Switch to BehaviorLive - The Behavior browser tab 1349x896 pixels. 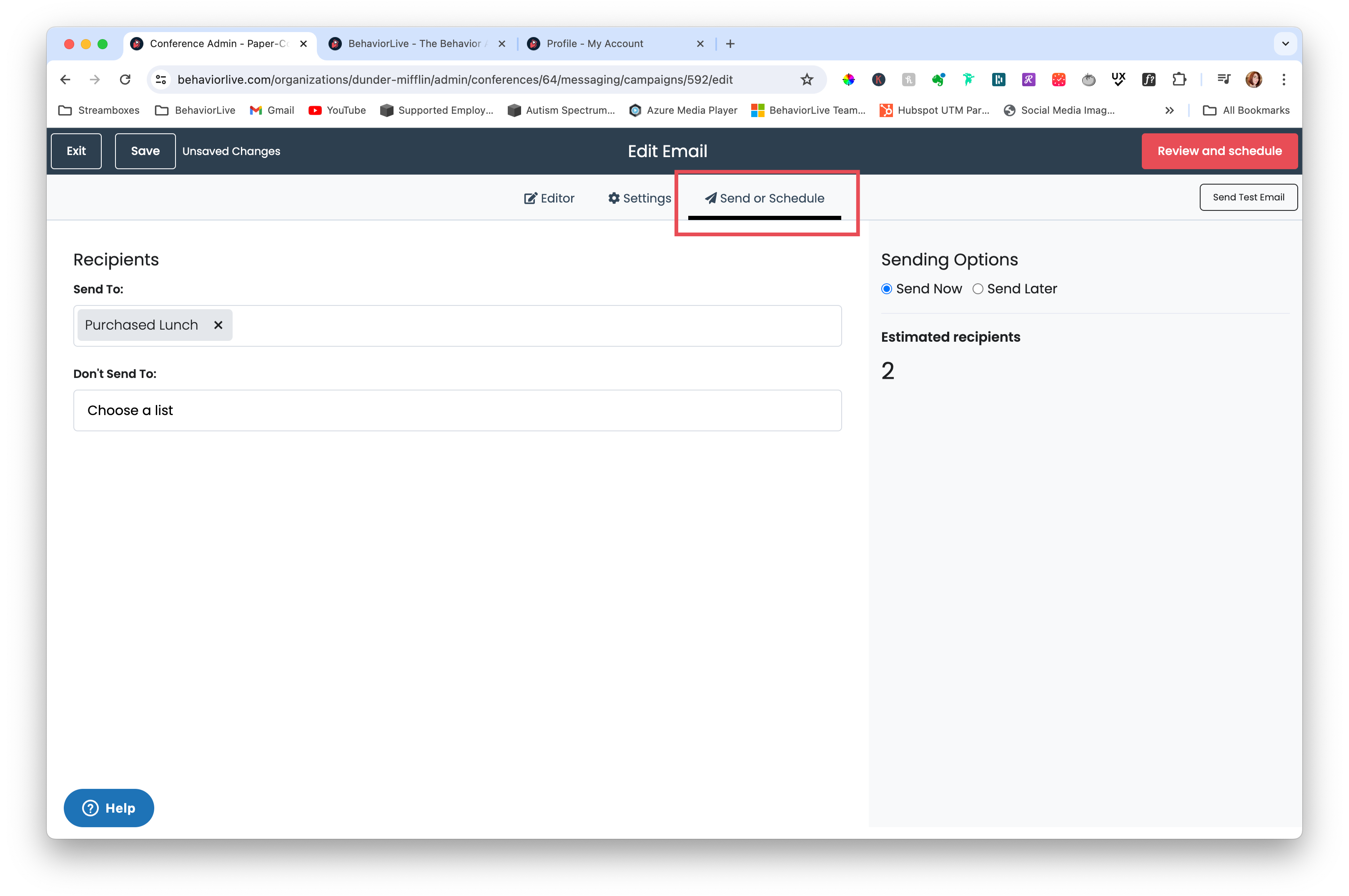417,44
